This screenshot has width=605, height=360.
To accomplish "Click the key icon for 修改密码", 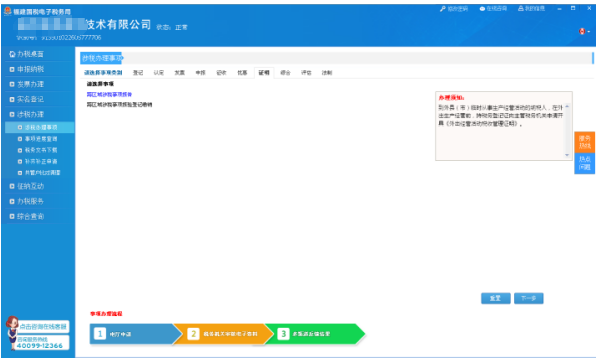I will (443, 8).
